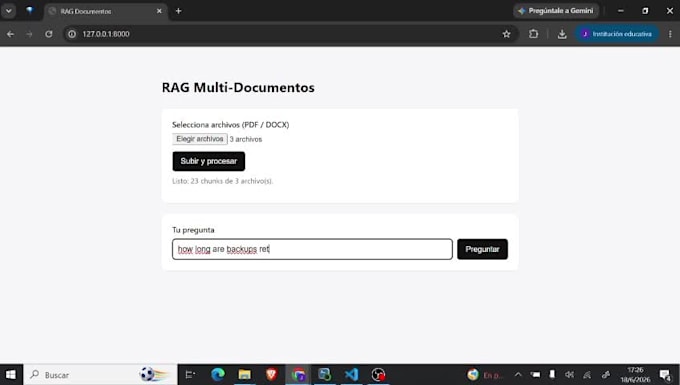Click the 'Tu pregunta' label

[193, 230]
